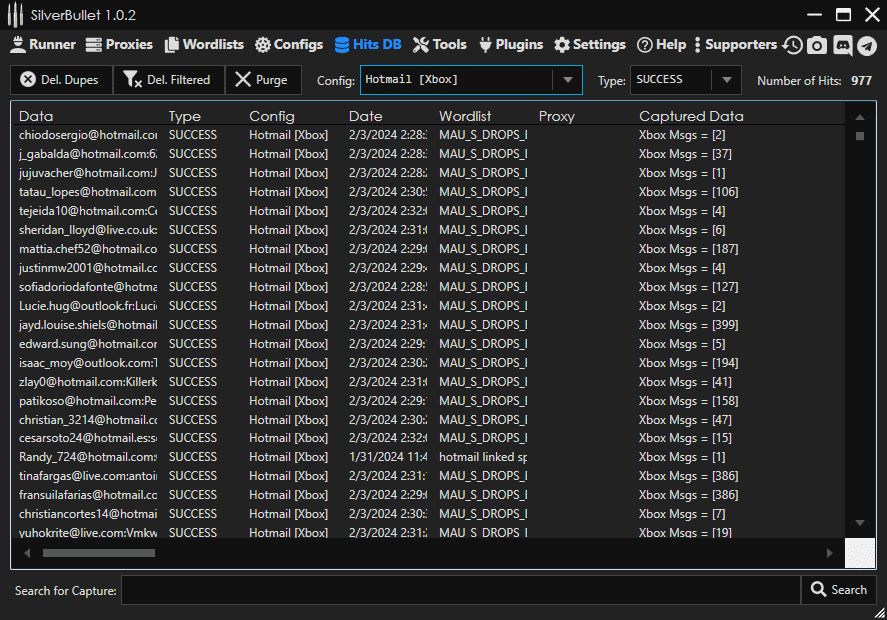This screenshot has height=620, width=887.
Task: Go to the Wordlists section
Action: (204, 45)
